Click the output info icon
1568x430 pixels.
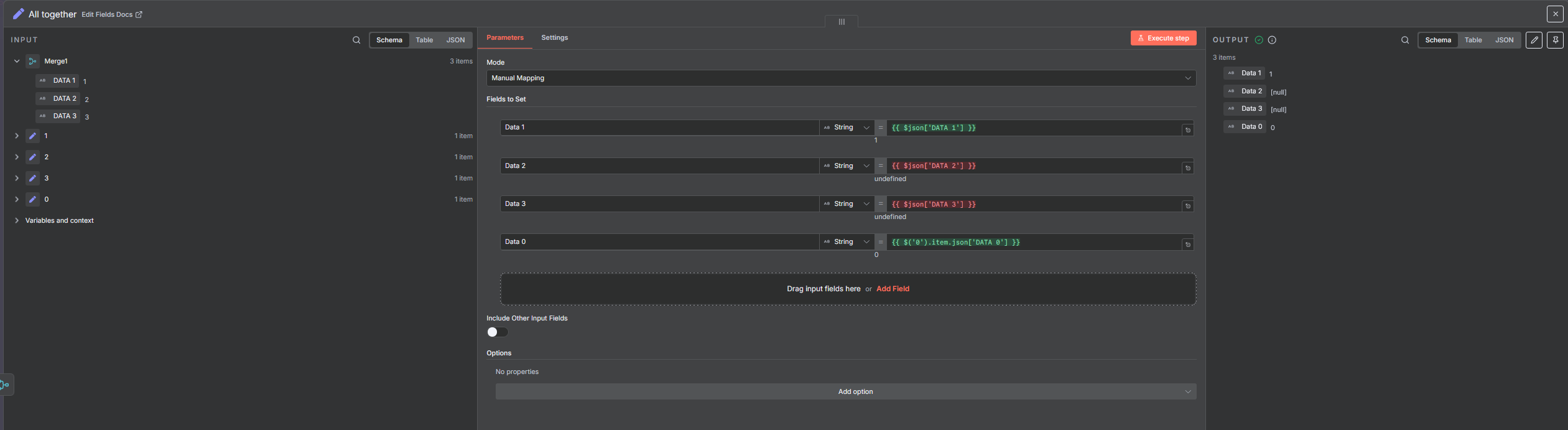[1272, 40]
